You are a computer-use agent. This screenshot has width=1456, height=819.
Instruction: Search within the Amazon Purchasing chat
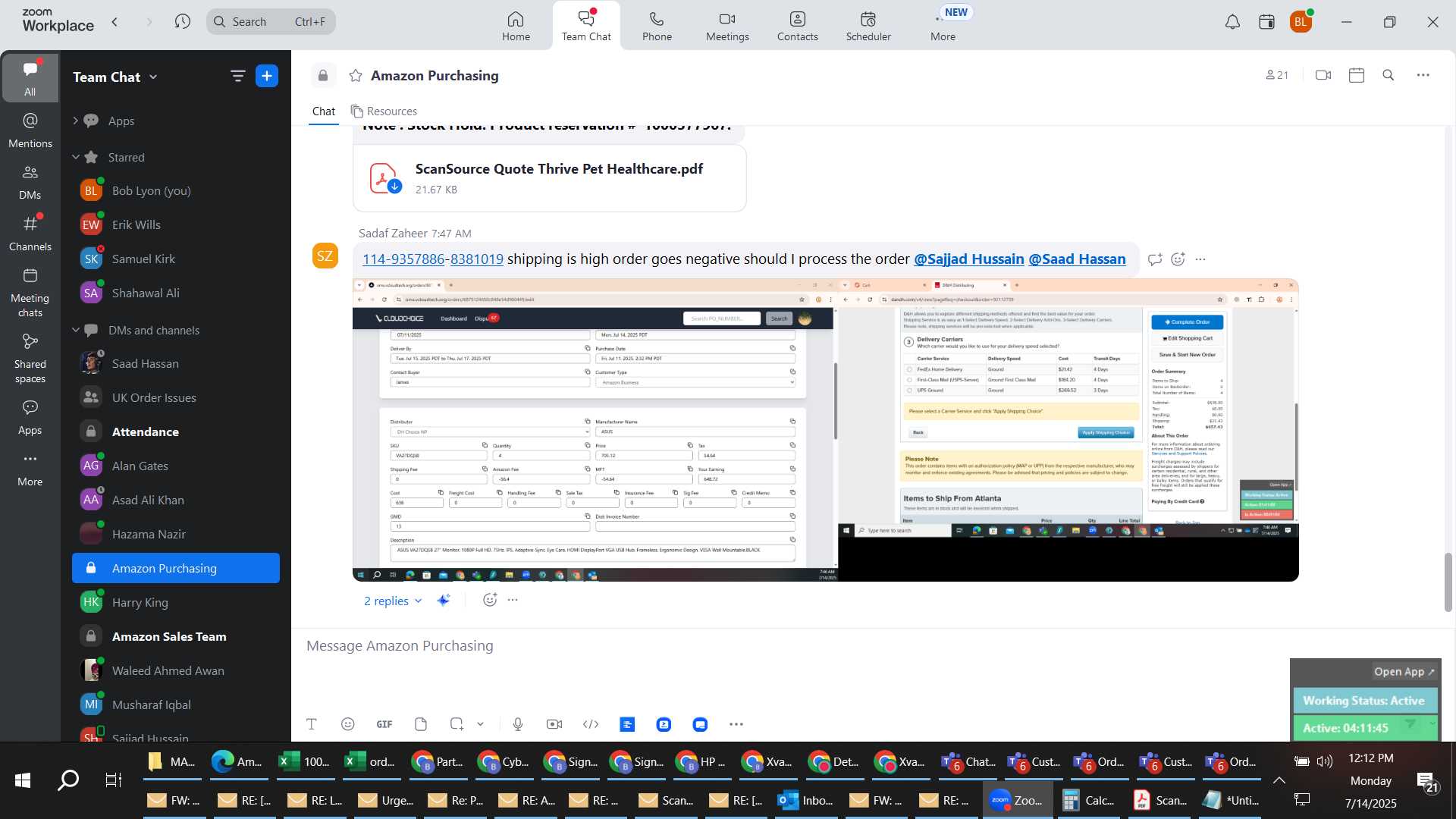(x=1389, y=75)
